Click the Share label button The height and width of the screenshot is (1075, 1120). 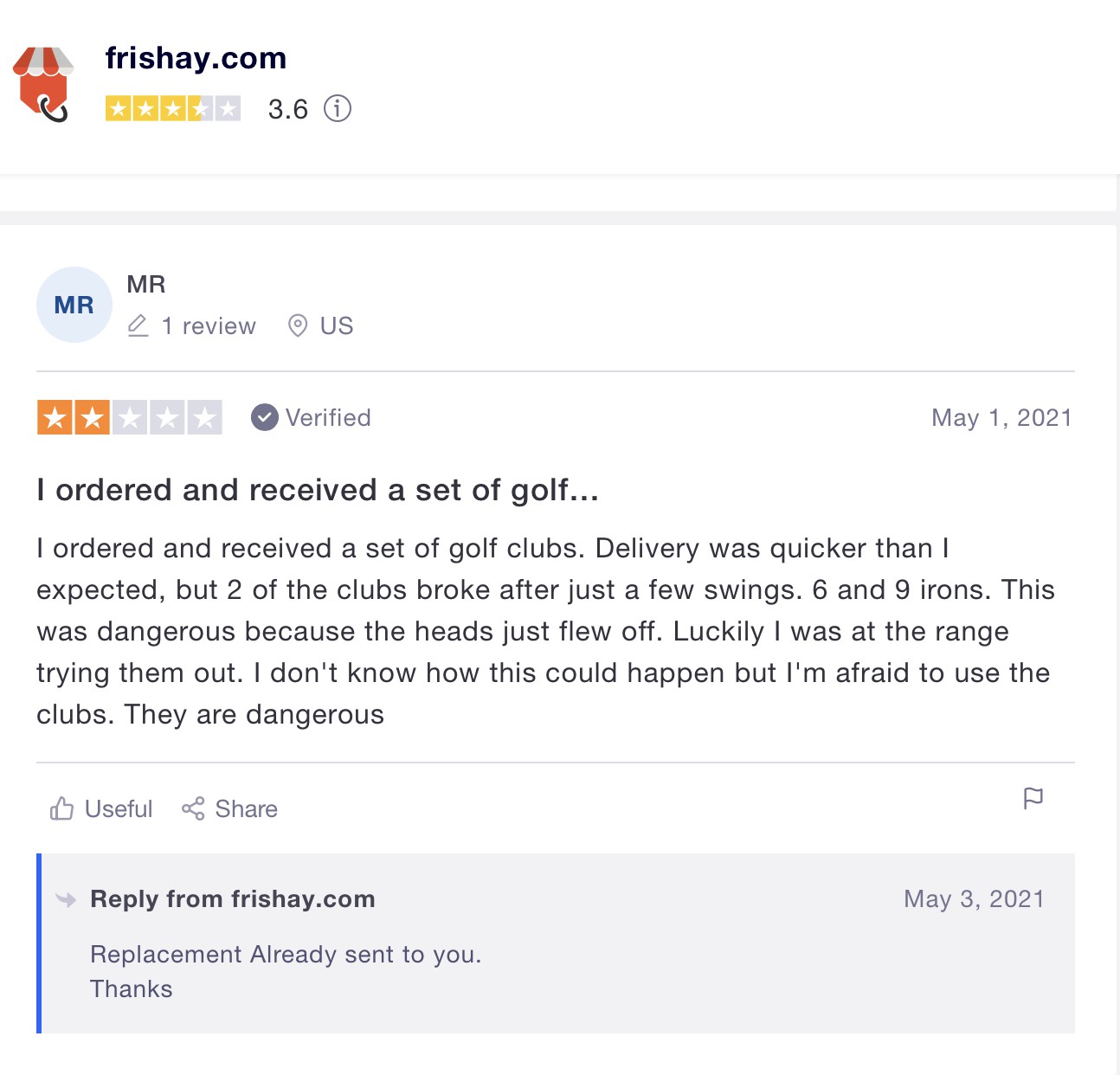pyautogui.click(x=247, y=808)
